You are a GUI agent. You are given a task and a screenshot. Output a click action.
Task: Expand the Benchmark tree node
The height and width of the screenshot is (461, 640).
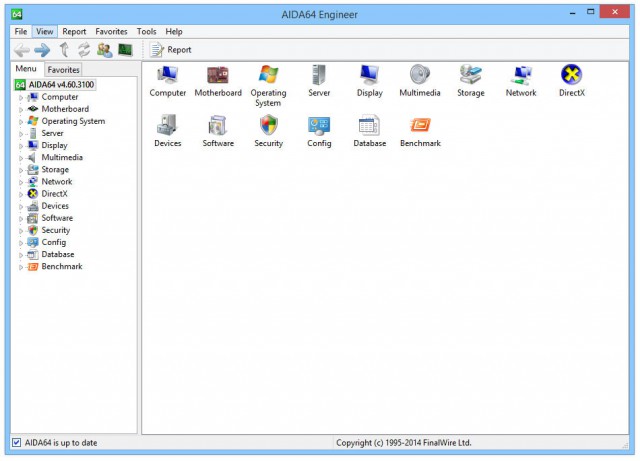(21, 267)
